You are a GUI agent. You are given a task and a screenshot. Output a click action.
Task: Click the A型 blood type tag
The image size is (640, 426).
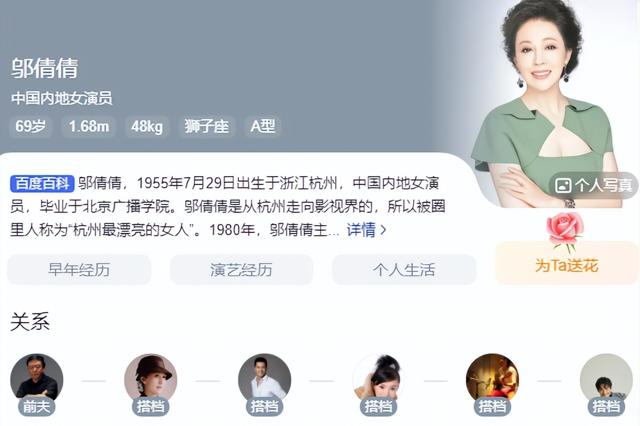(x=262, y=126)
